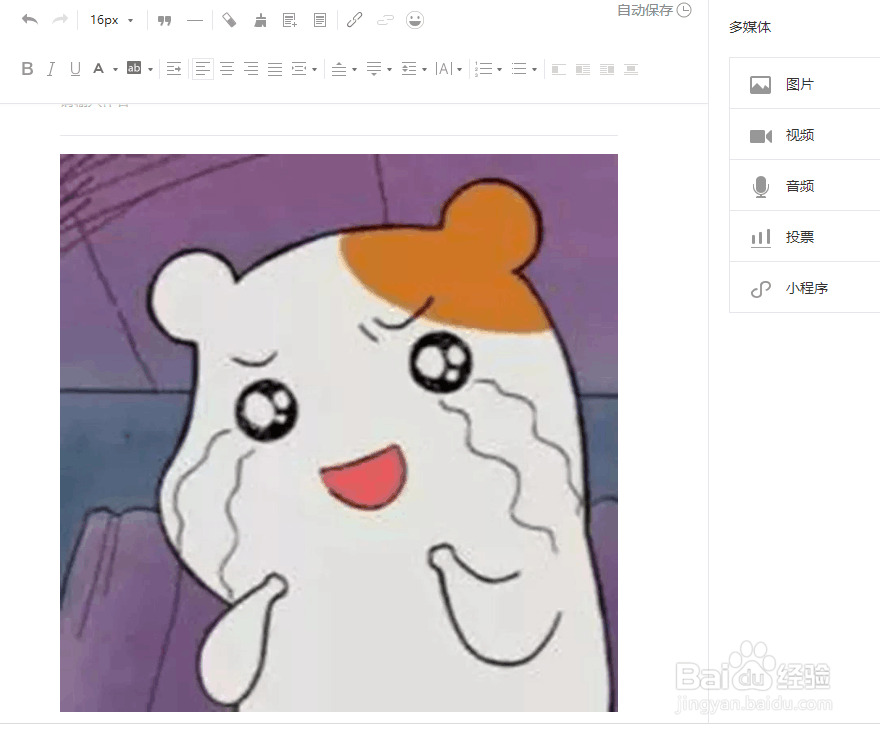Float image right with wrap icon
The height and width of the screenshot is (735, 880).
pos(607,70)
